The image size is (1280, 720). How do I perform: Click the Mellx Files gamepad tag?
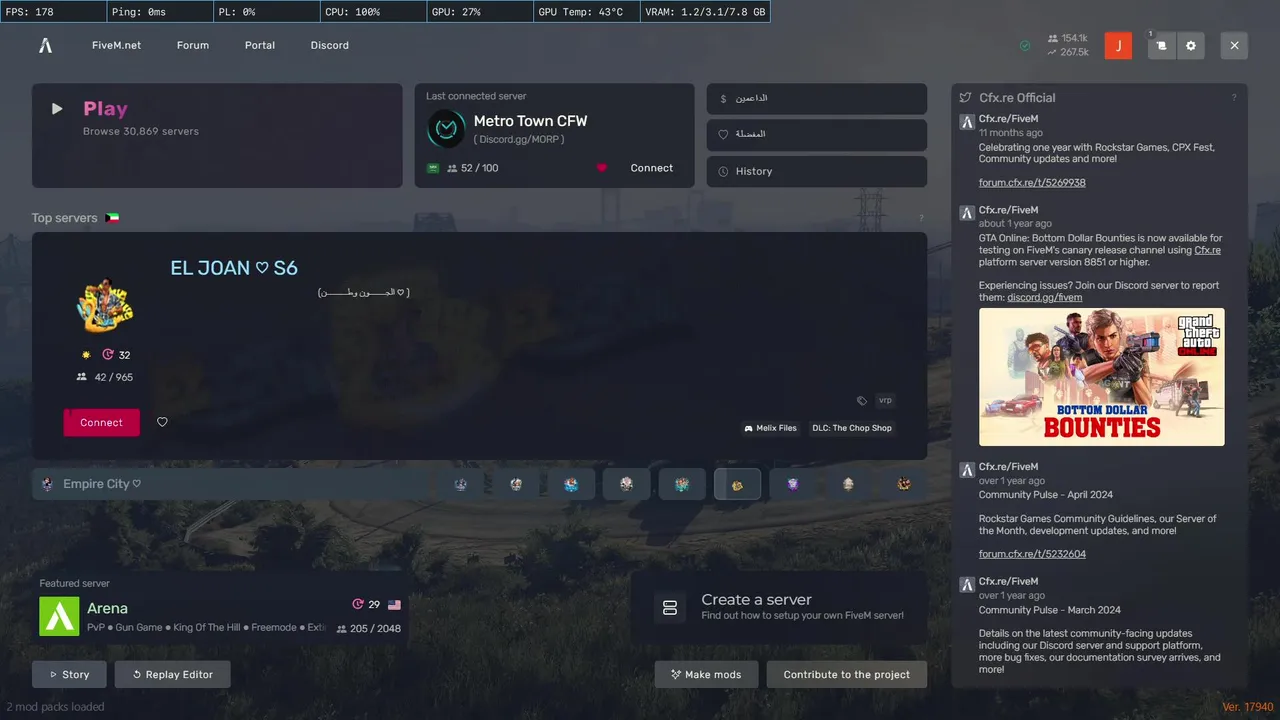pyautogui.click(x=770, y=428)
